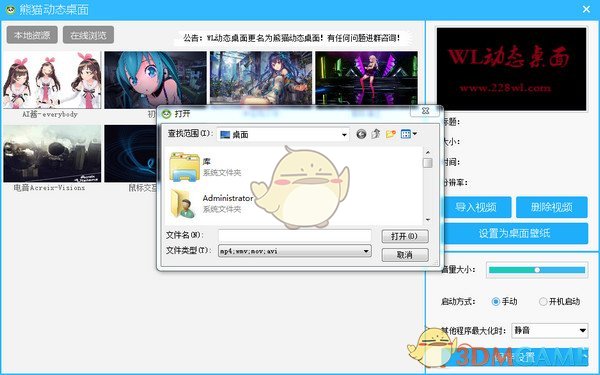600x375 pixels.
Task: Click the 打开(O) button
Action: pos(405,236)
